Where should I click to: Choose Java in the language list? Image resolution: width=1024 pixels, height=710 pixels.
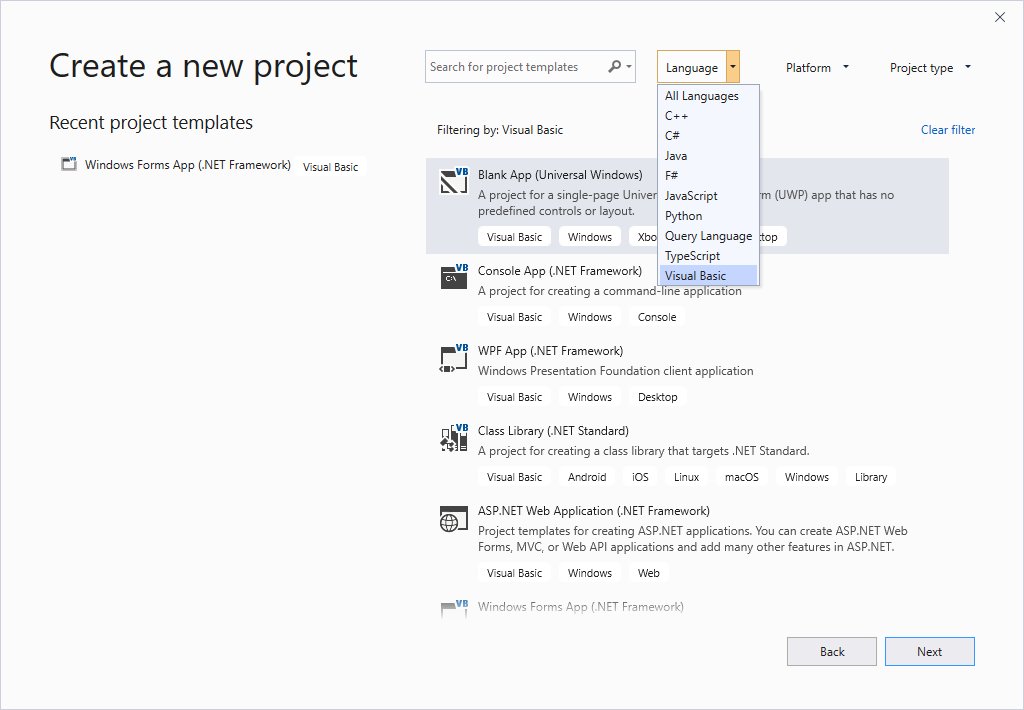click(708, 156)
